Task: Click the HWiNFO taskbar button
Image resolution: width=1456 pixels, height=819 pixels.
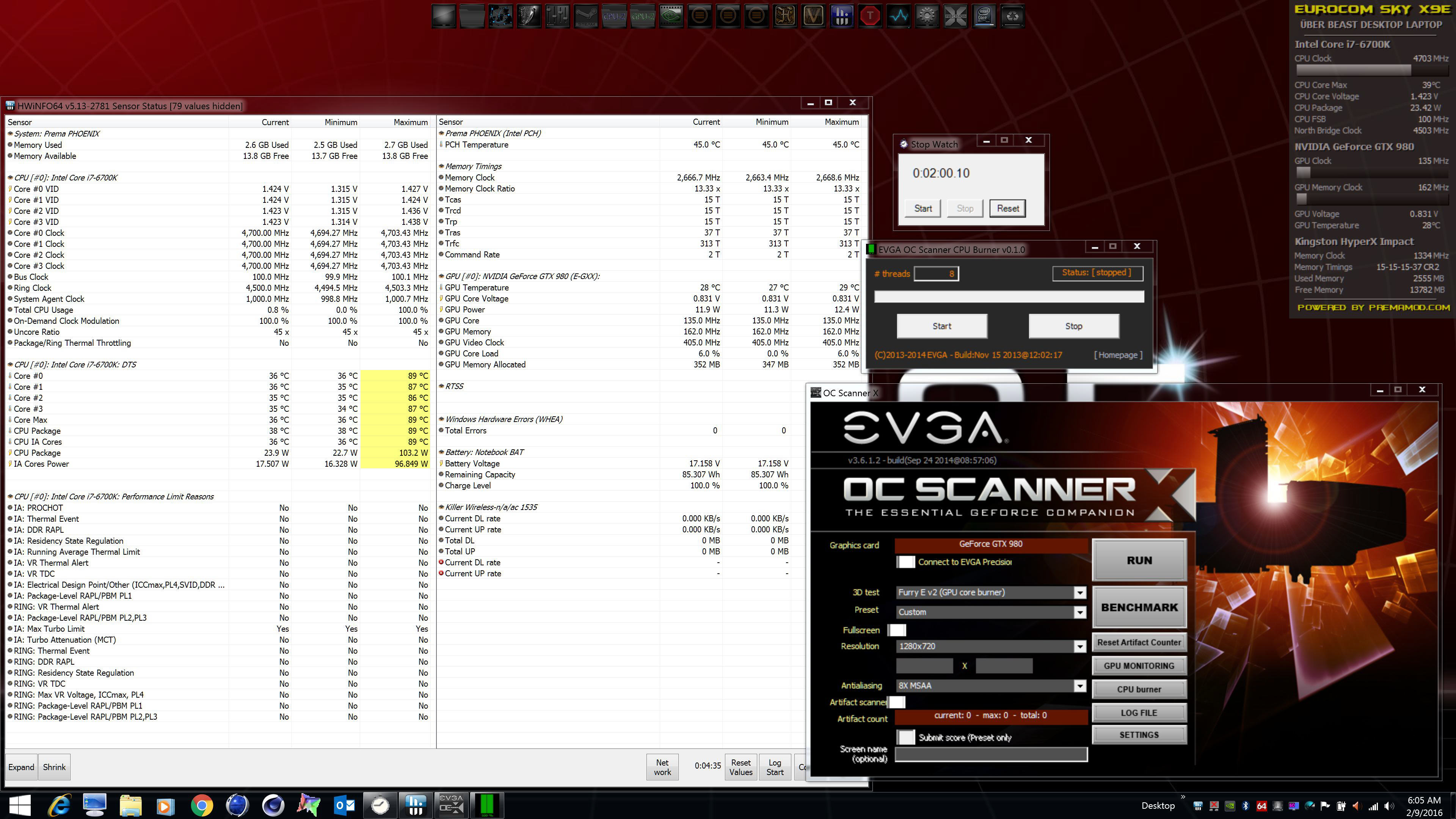Action: pos(416,805)
